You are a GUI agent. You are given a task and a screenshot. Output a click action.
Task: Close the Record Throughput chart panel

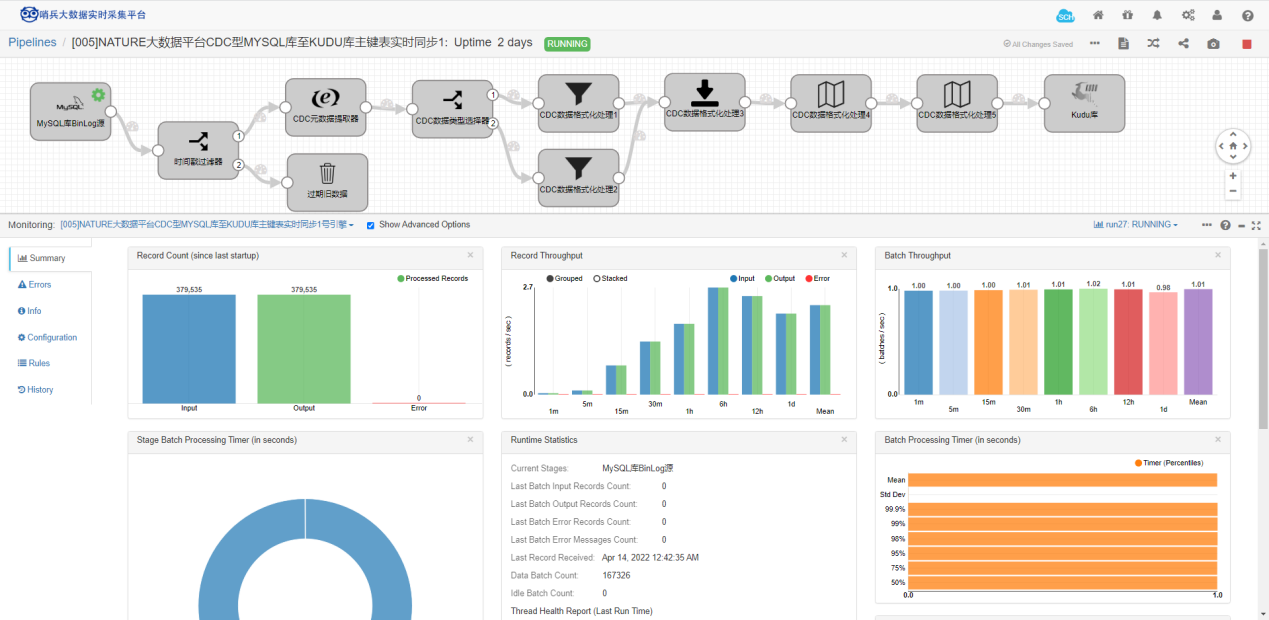(845, 256)
